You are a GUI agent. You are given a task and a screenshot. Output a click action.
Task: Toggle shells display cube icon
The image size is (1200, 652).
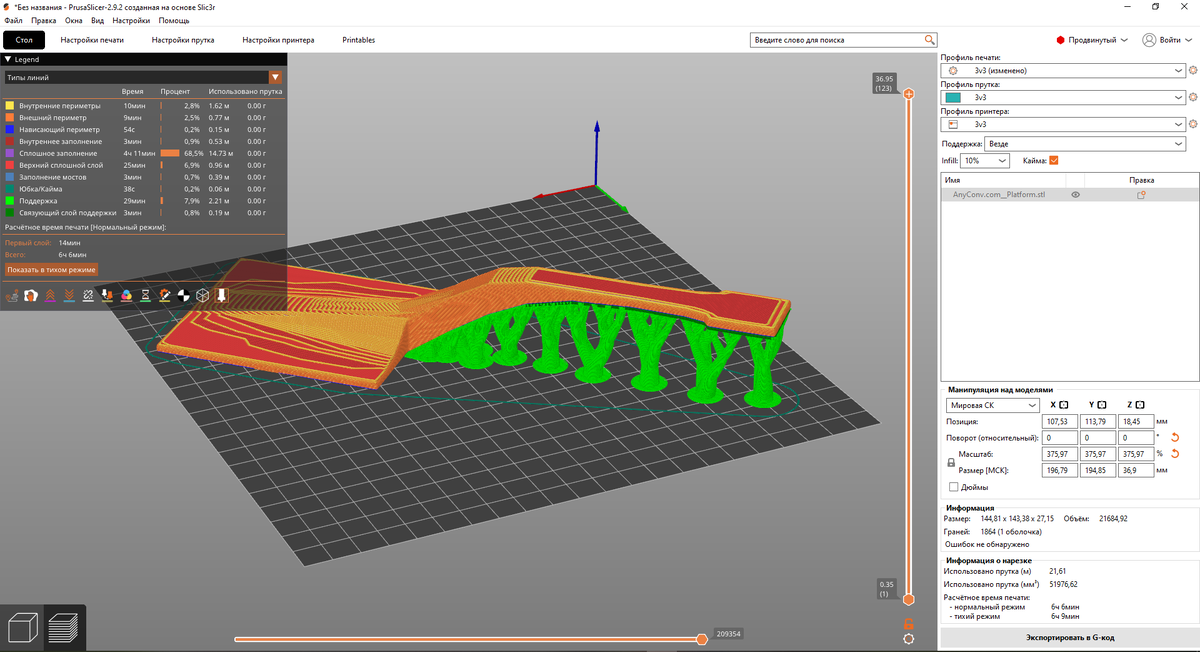coord(202,295)
